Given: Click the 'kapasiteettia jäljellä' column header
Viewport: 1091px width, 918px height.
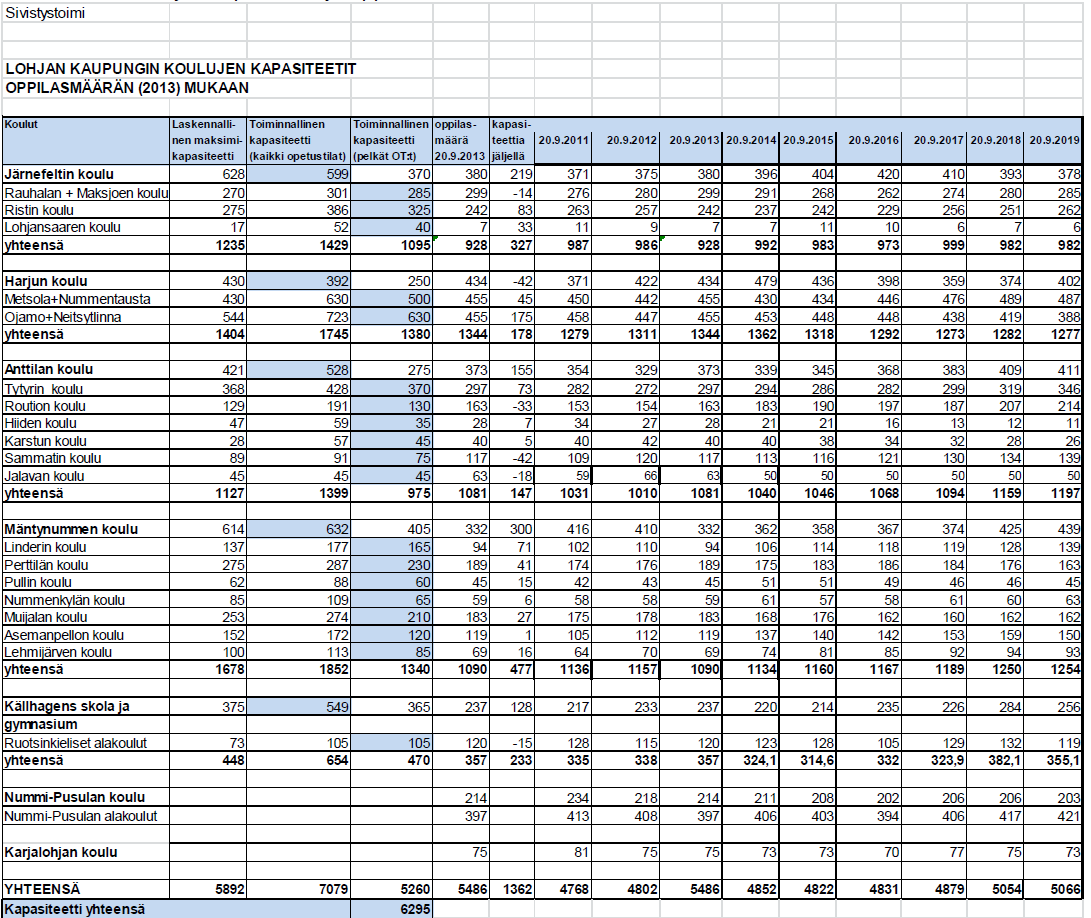Looking at the screenshot, I should (x=512, y=140).
